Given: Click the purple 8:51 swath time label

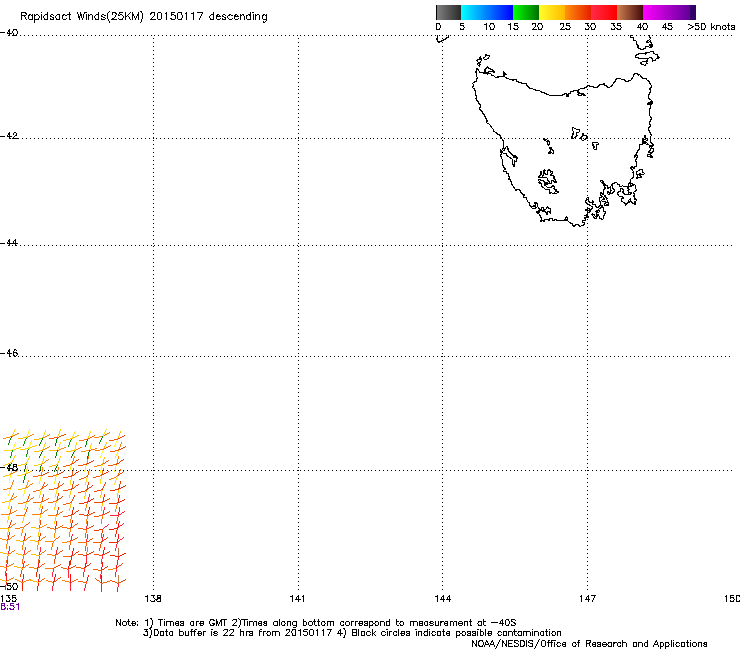Looking at the screenshot, I should point(10,607).
